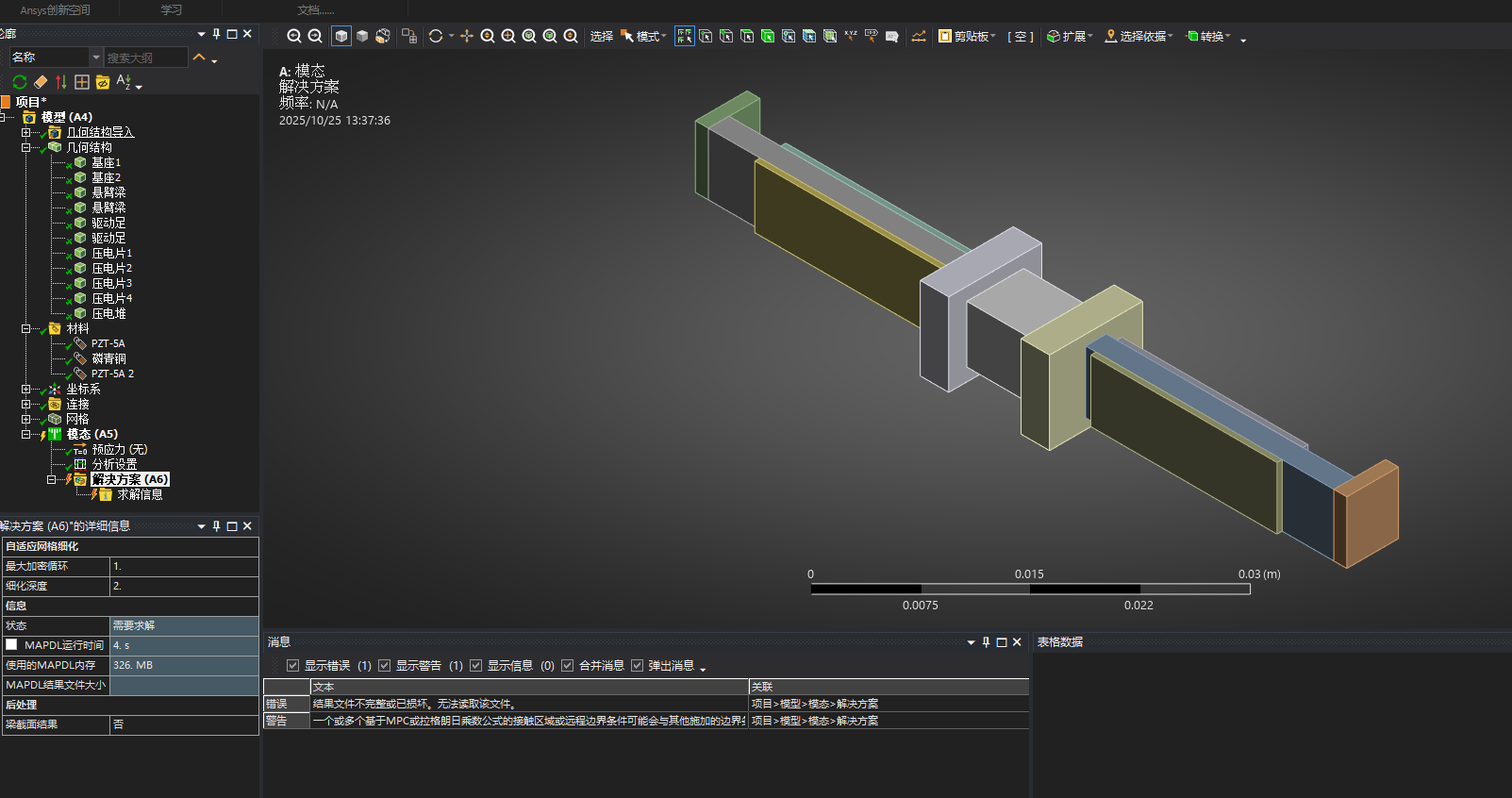Viewport: 1512px width, 798px height.
Task: Toggle the MAPDL运行时间 checkbox
Action: click(x=12, y=645)
